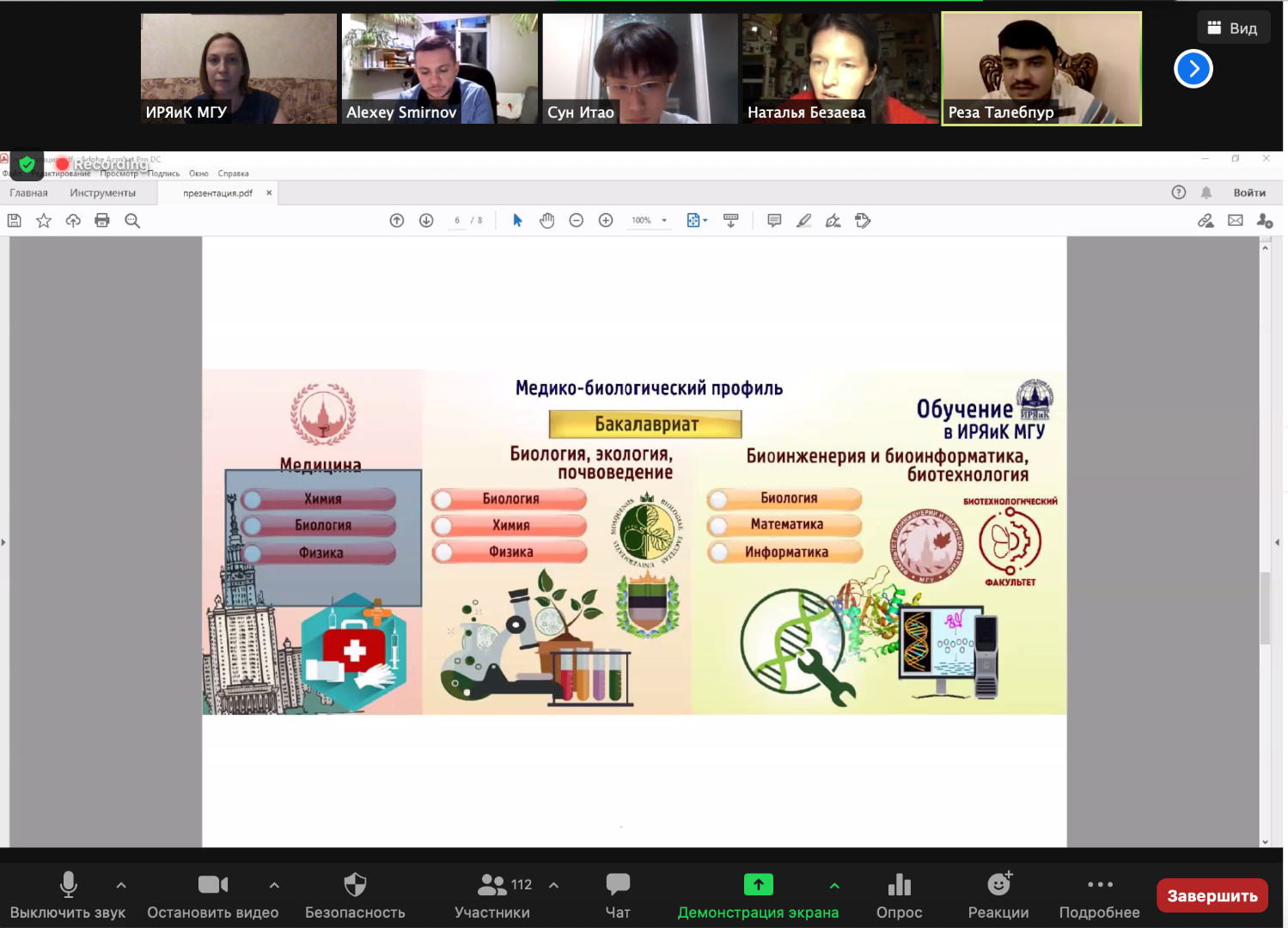Select Сун Итао's video thumbnail
This screenshot has width=1288, height=928.
(640, 69)
